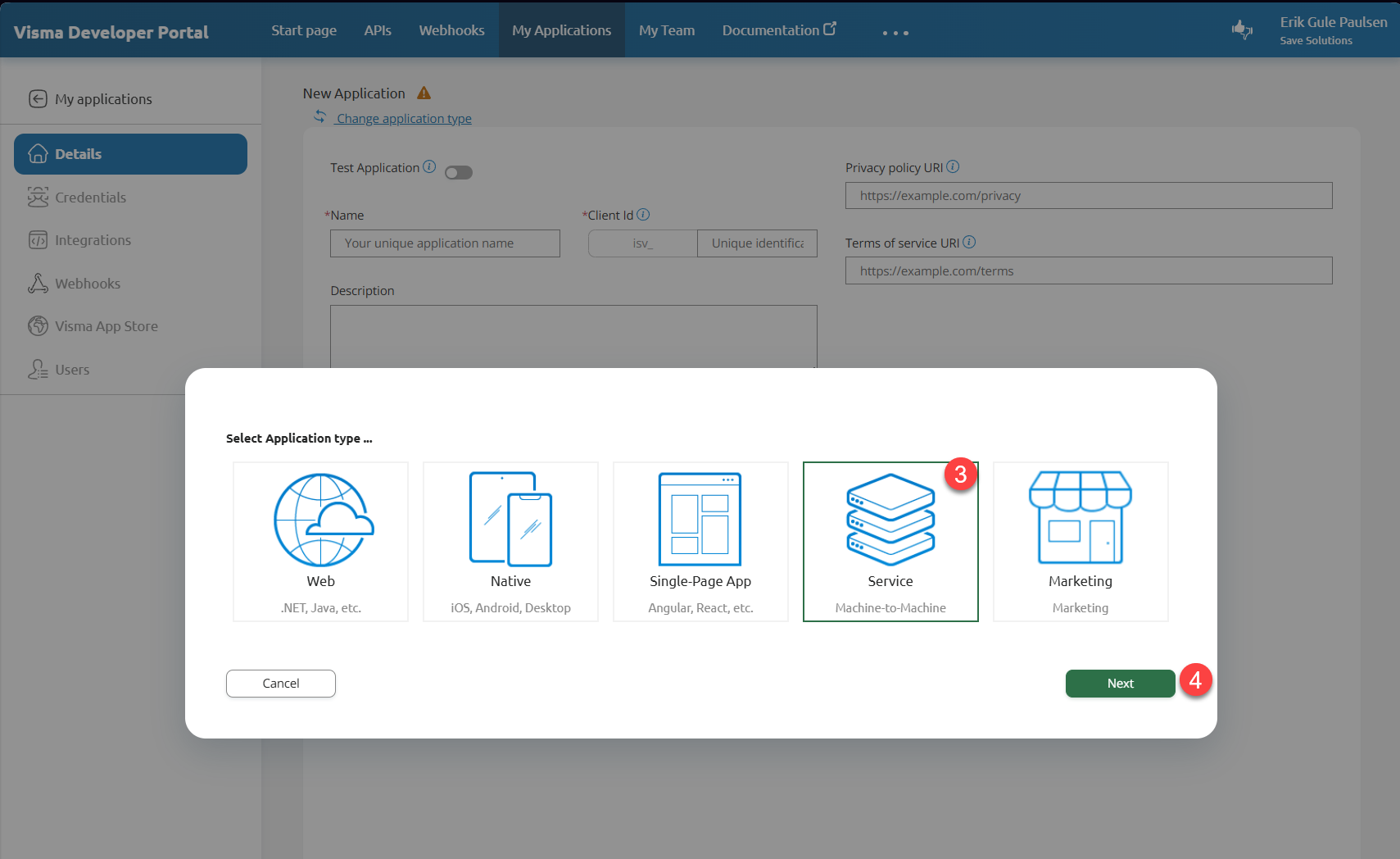
Task: Open the Documentation external link
Action: click(x=778, y=30)
